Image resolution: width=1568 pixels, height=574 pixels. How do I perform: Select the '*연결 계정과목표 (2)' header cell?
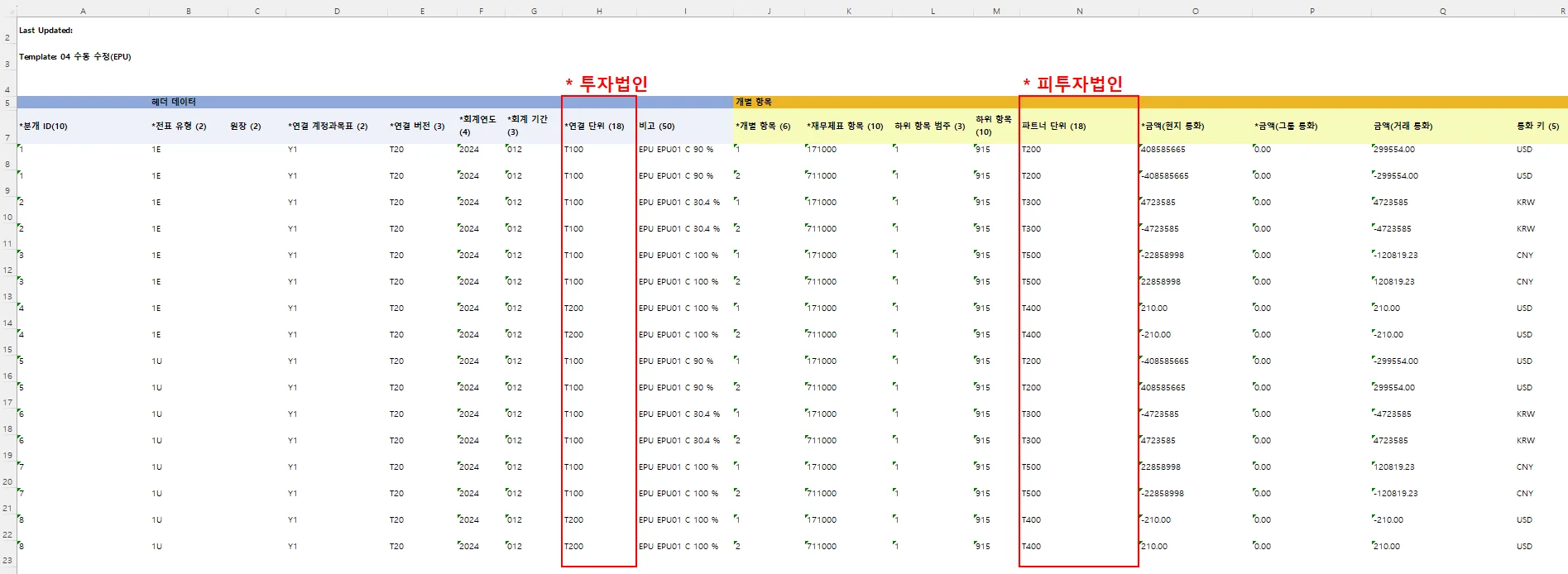tap(328, 127)
